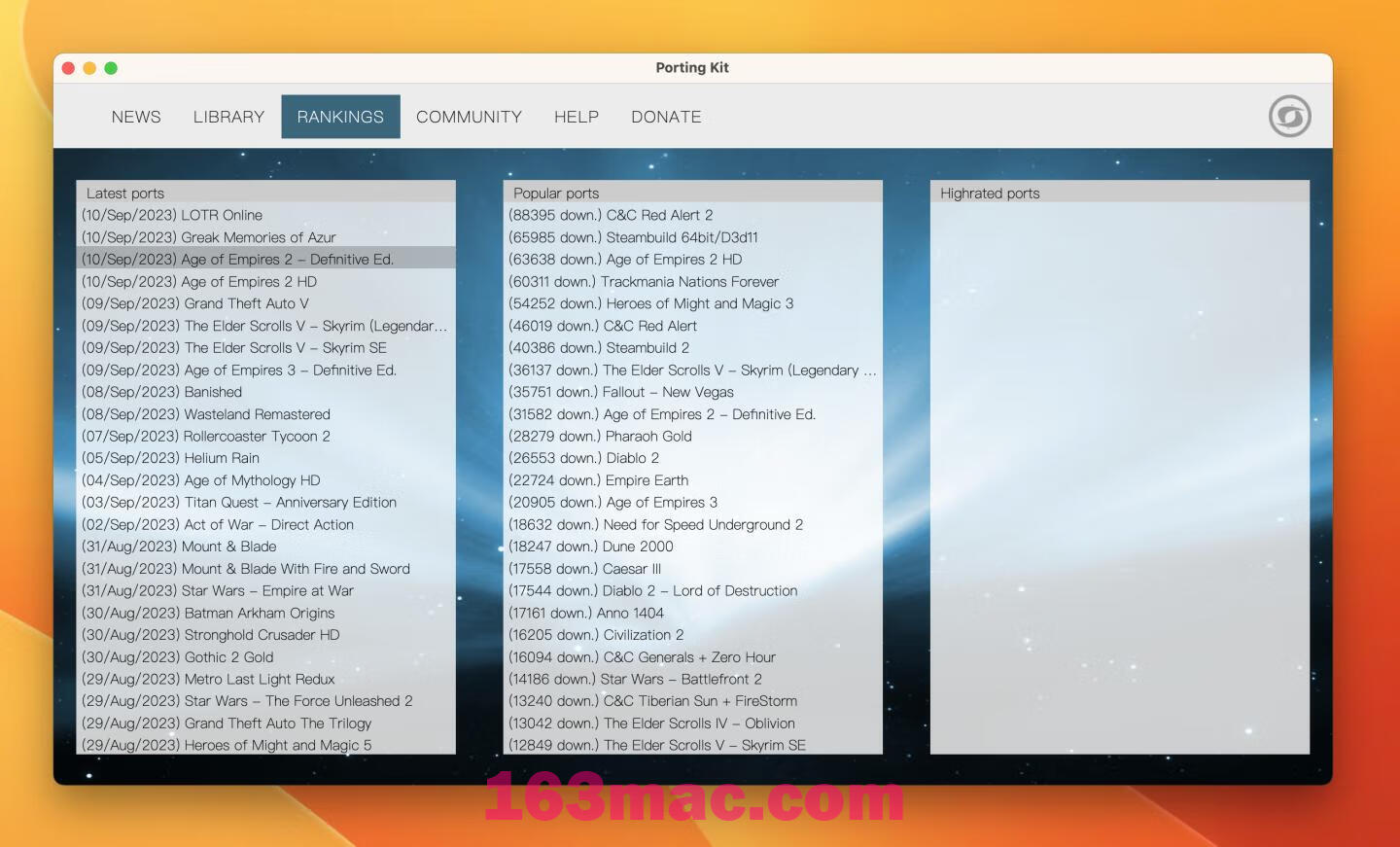Choose Grand Theft Auto V port
Screen dimensions: 1400x847
[x=265, y=303]
